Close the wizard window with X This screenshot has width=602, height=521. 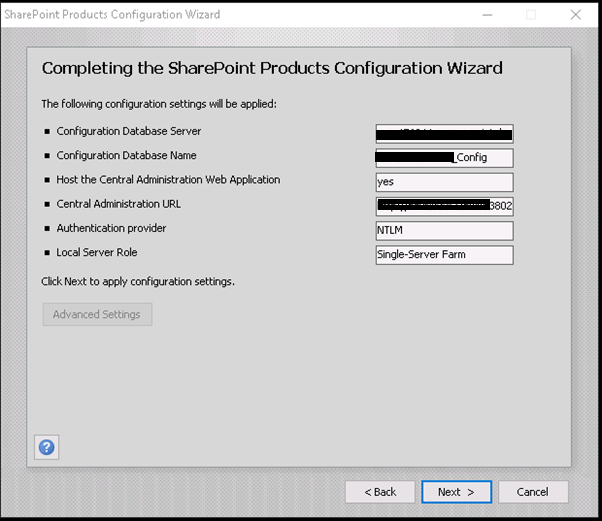[576, 15]
